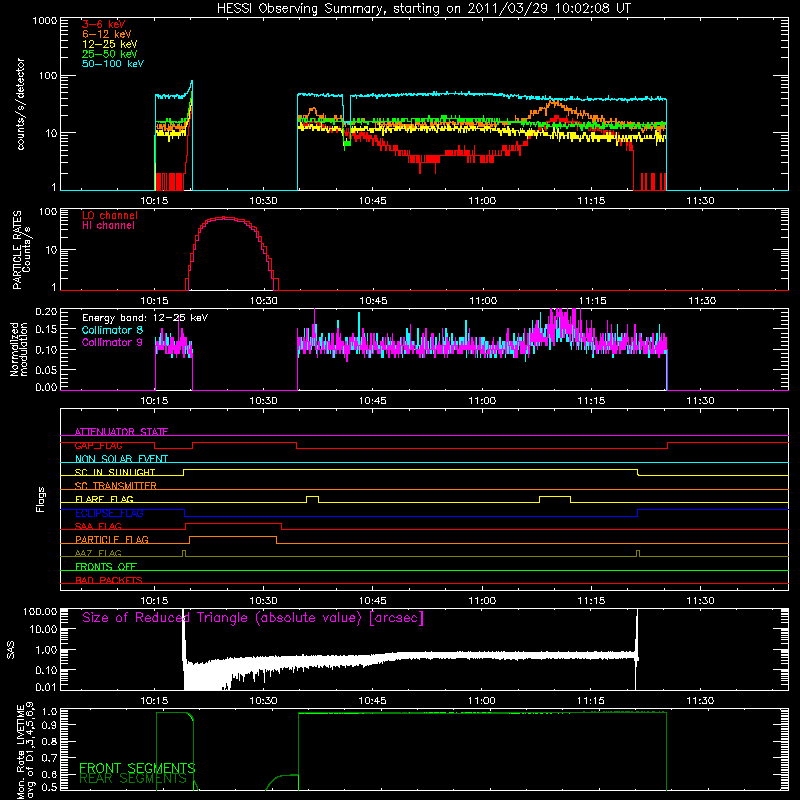Click the LO channel legend label
The height and width of the screenshot is (800, 800).
point(110,215)
